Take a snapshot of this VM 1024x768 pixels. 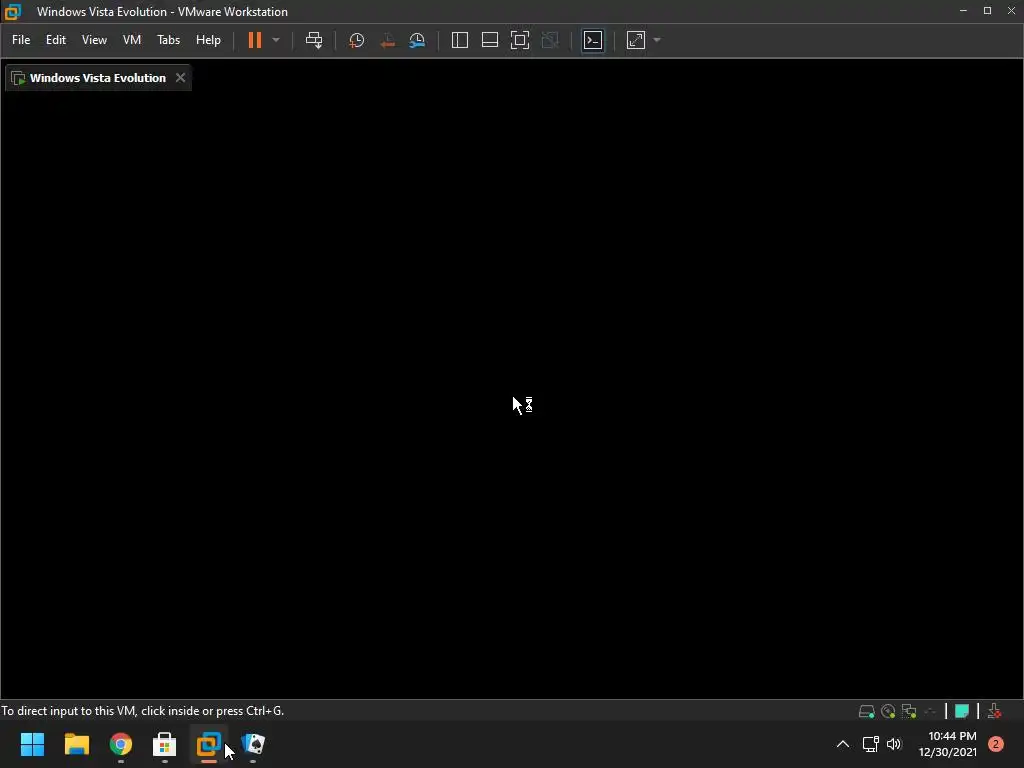pos(357,40)
